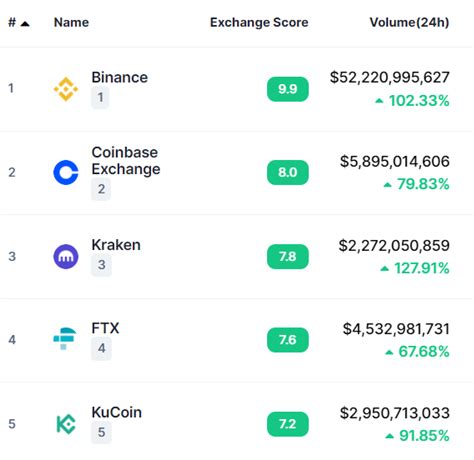Viewport: 474px width, 460px height.
Task: Sort the table by Exchange Score
Action: [x=259, y=22]
